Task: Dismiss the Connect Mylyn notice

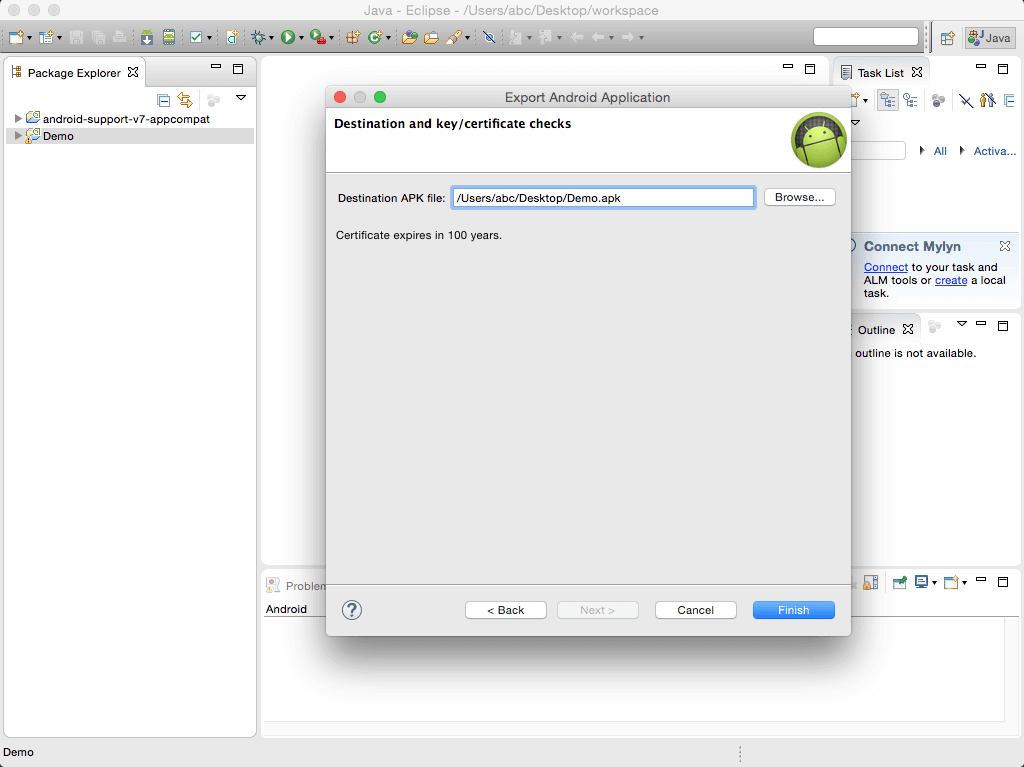Action: pos(1004,246)
